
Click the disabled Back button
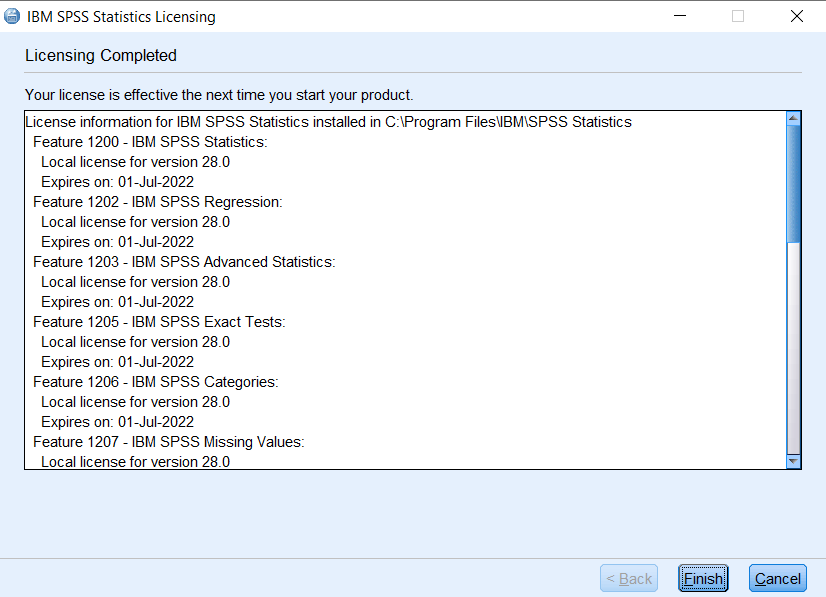(629, 578)
